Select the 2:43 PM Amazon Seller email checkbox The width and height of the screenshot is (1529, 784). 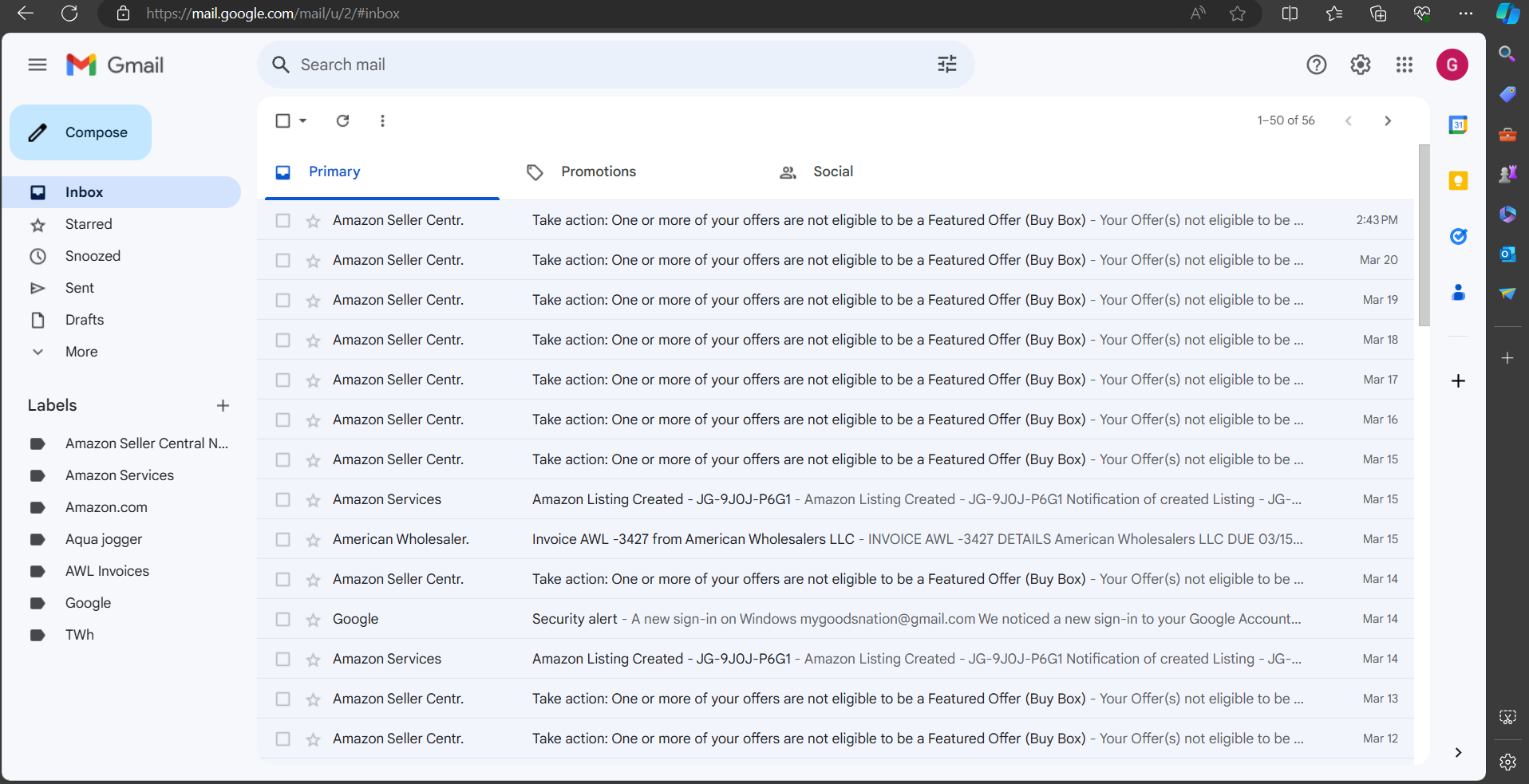pos(282,220)
